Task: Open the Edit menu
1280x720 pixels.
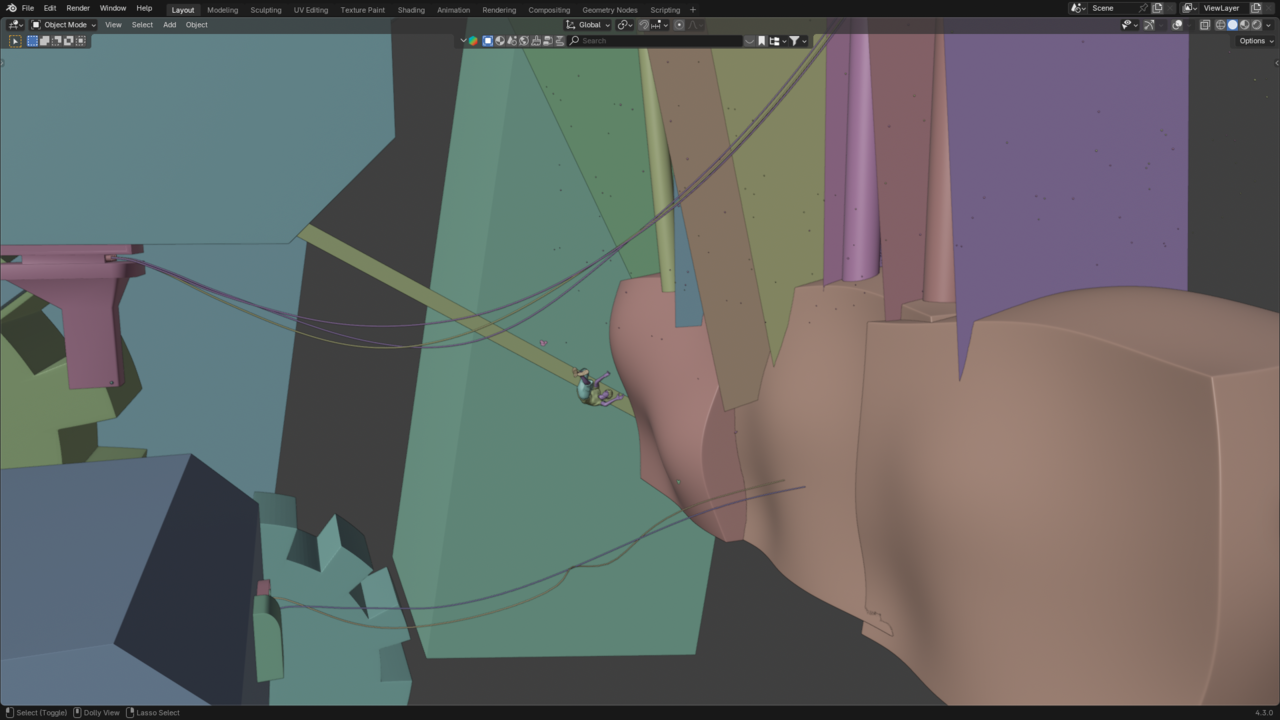Action: 49,8
